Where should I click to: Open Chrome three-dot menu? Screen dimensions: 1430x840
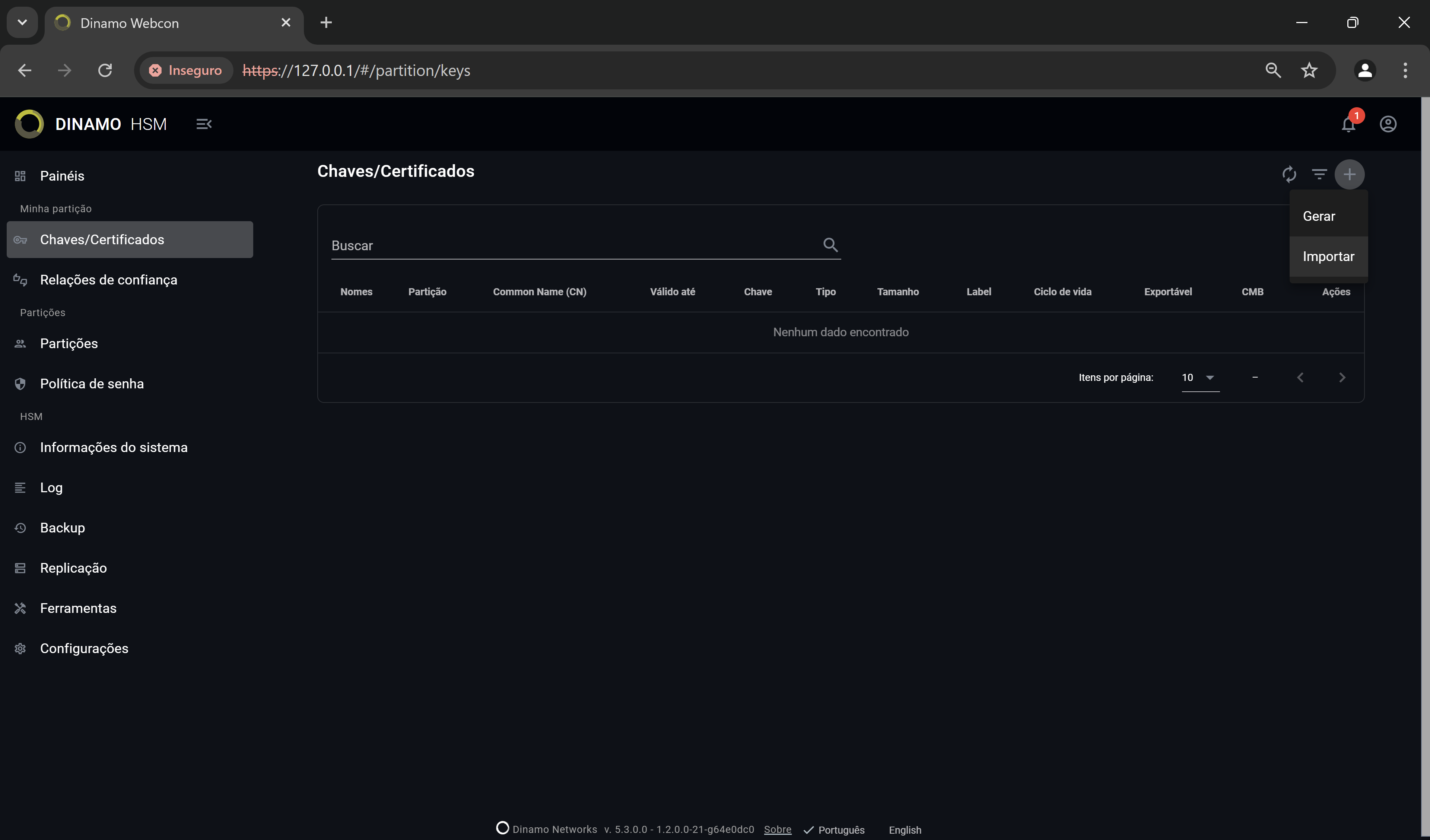pyautogui.click(x=1405, y=70)
